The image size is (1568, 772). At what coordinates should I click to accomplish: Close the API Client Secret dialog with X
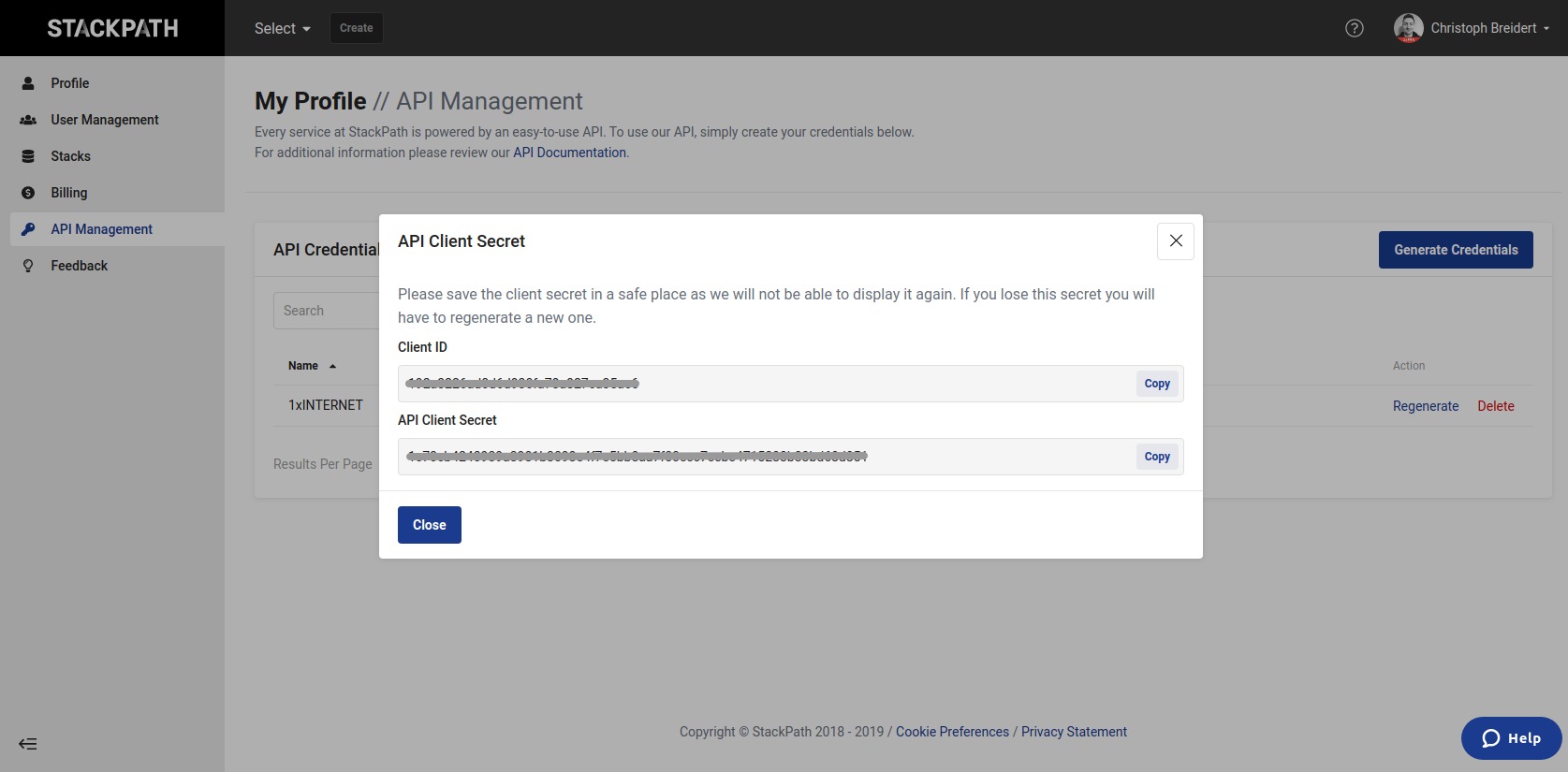(1176, 241)
